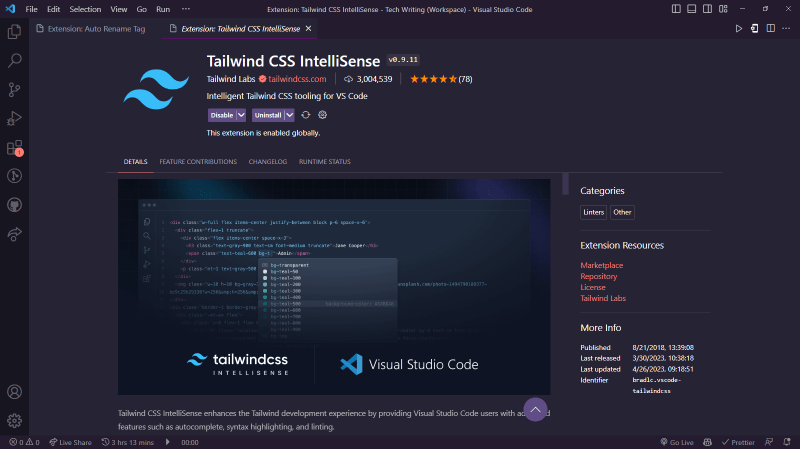The image size is (800, 449).
Task: Open the Manage gear in activity bar
Action: (x=14, y=420)
